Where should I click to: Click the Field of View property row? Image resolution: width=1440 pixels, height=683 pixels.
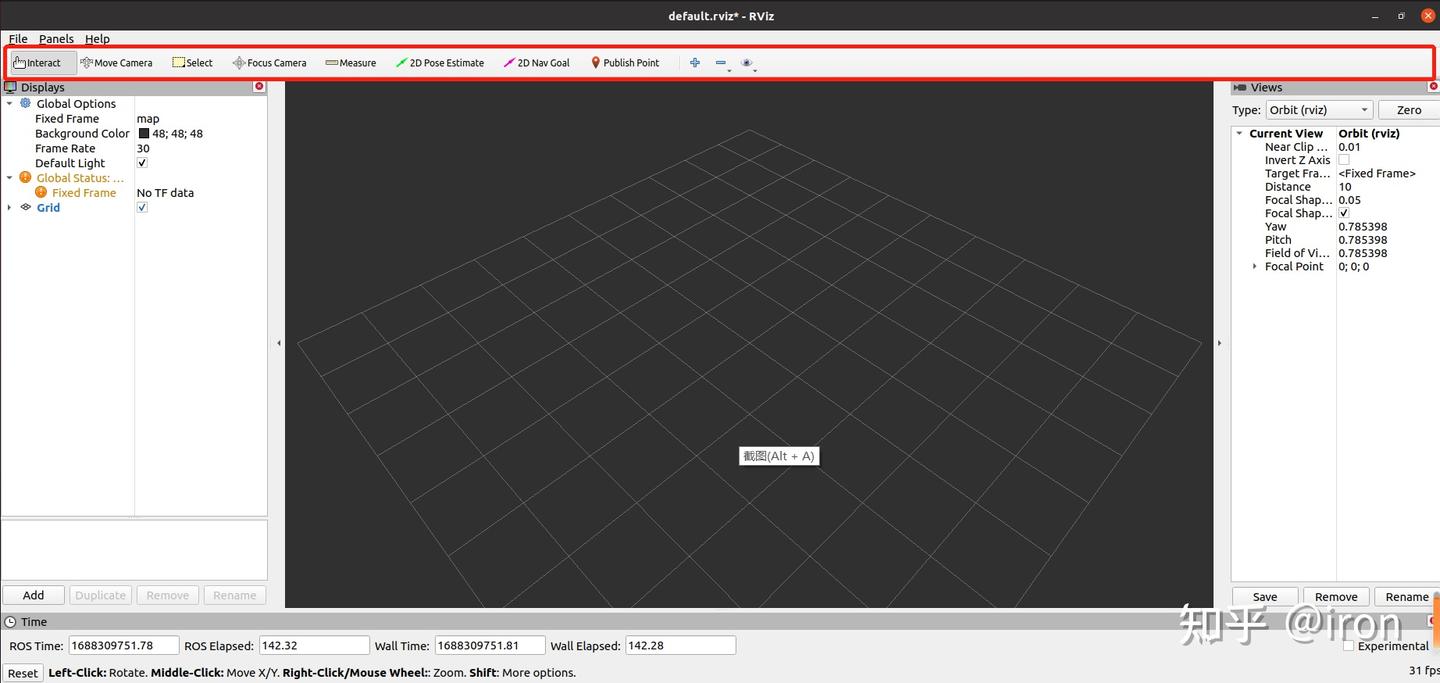pyautogui.click(x=1335, y=253)
